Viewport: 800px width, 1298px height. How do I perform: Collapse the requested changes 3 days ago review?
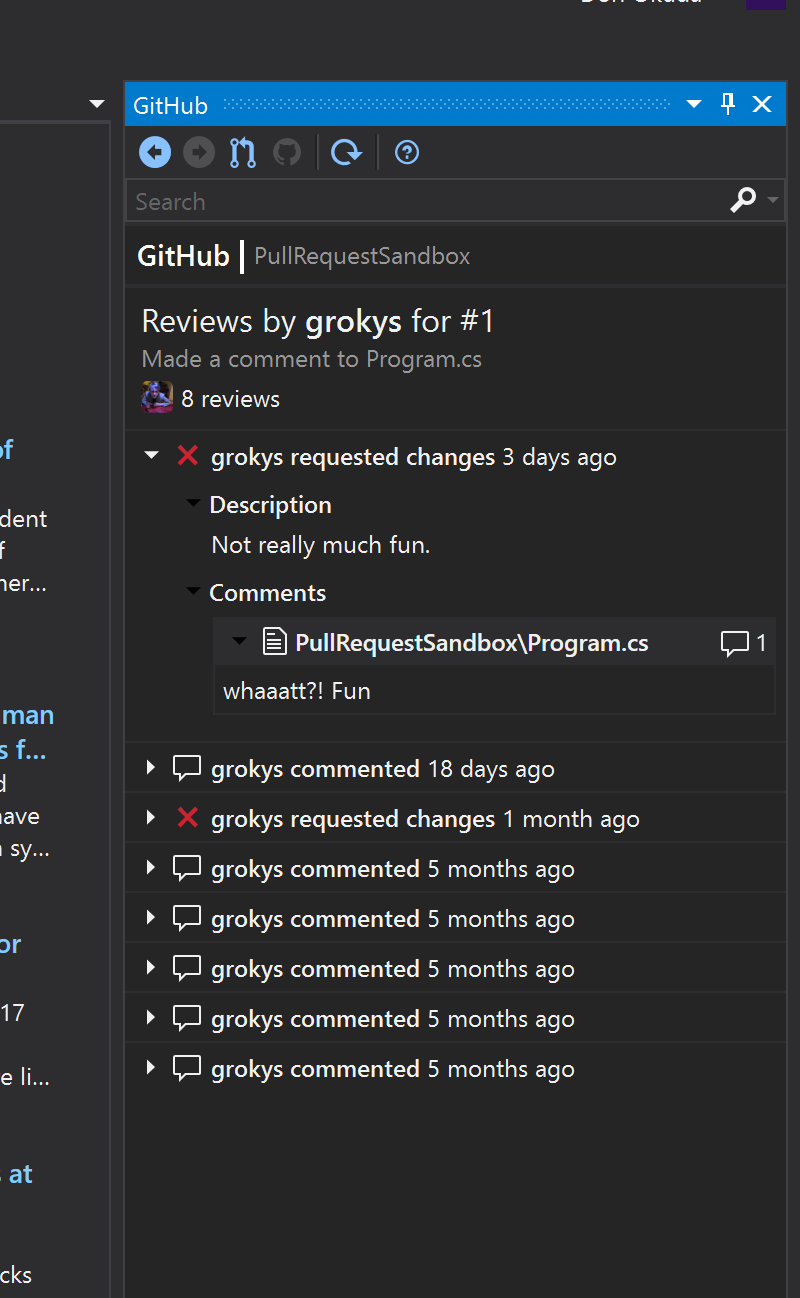(151, 456)
